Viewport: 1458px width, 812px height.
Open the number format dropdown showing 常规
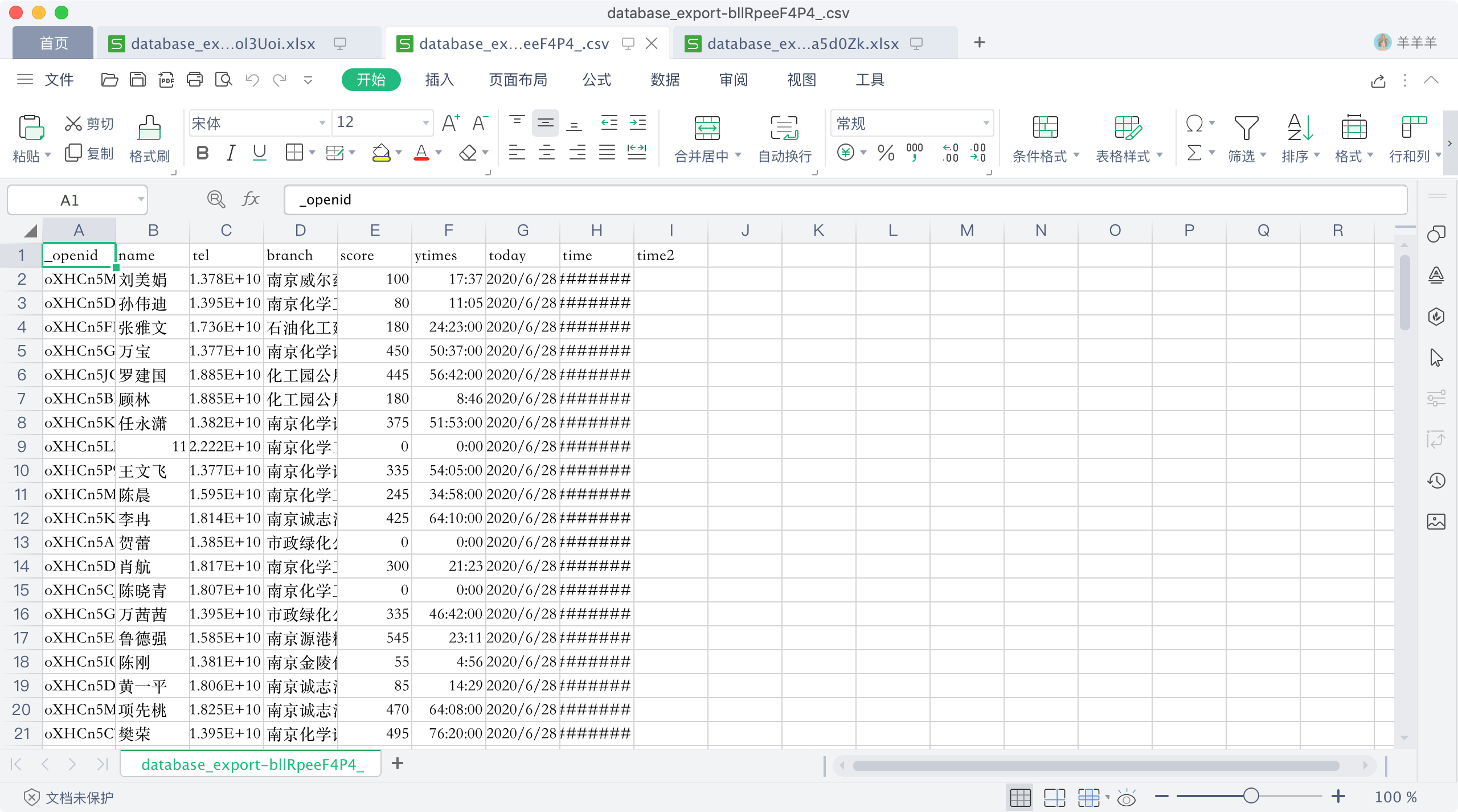pos(986,123)
